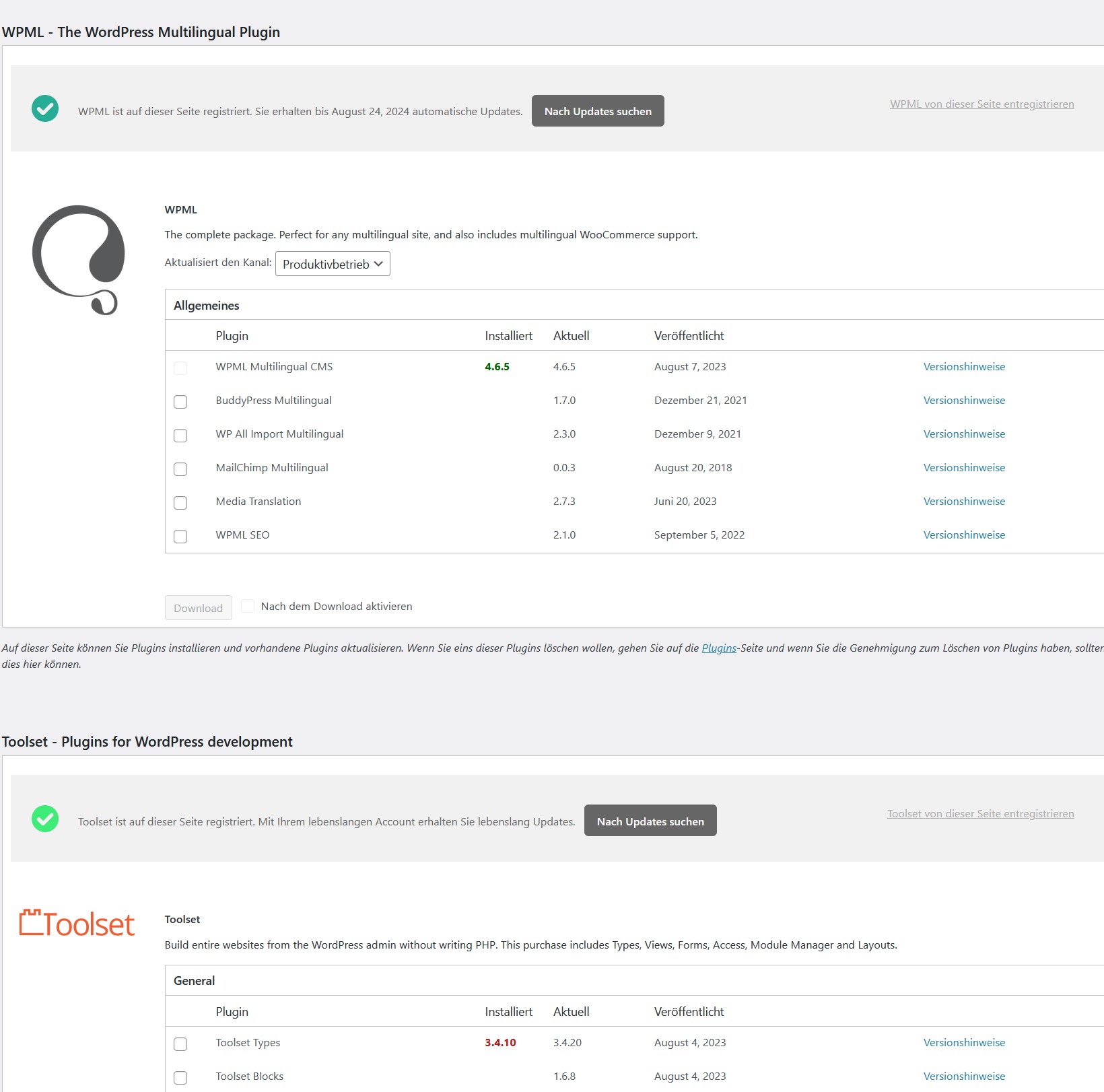Click WPML table 'Installiert' column header
This screenshot has width=1104, height=1092.
click(509, 336)
